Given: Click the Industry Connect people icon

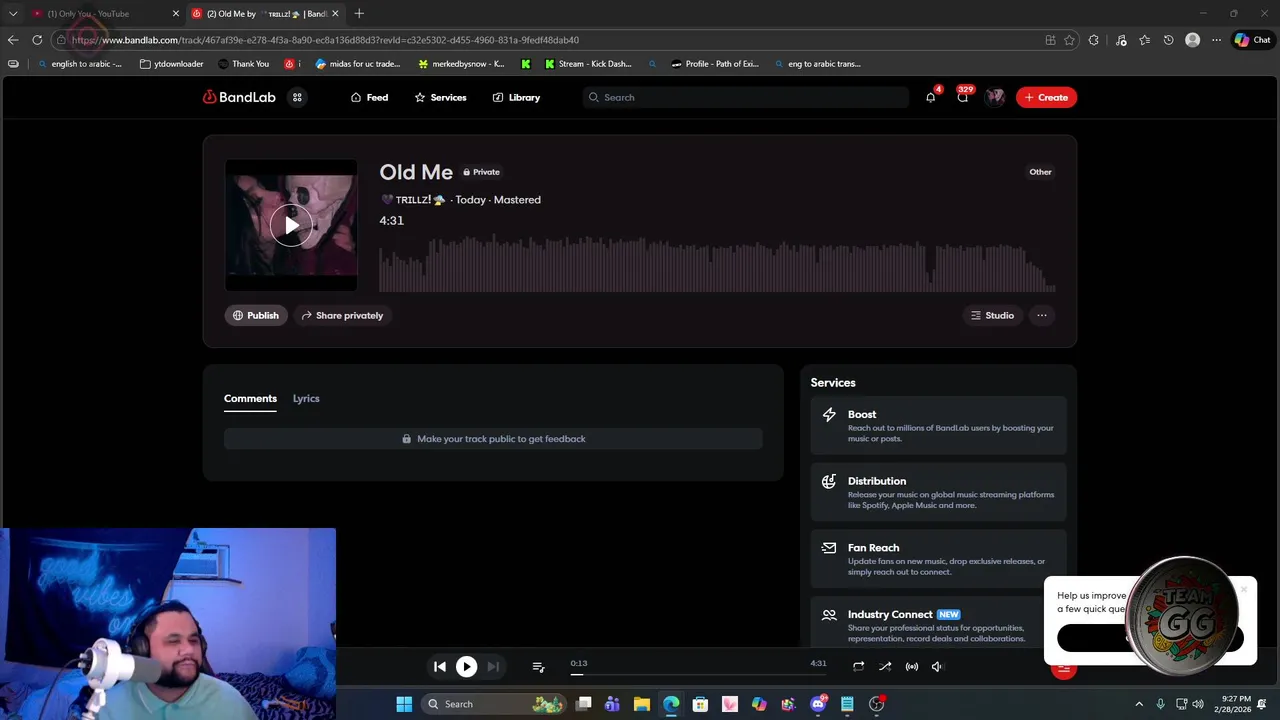Looking at the screenshot, I should pyautogui.click(x=829, y=615).
